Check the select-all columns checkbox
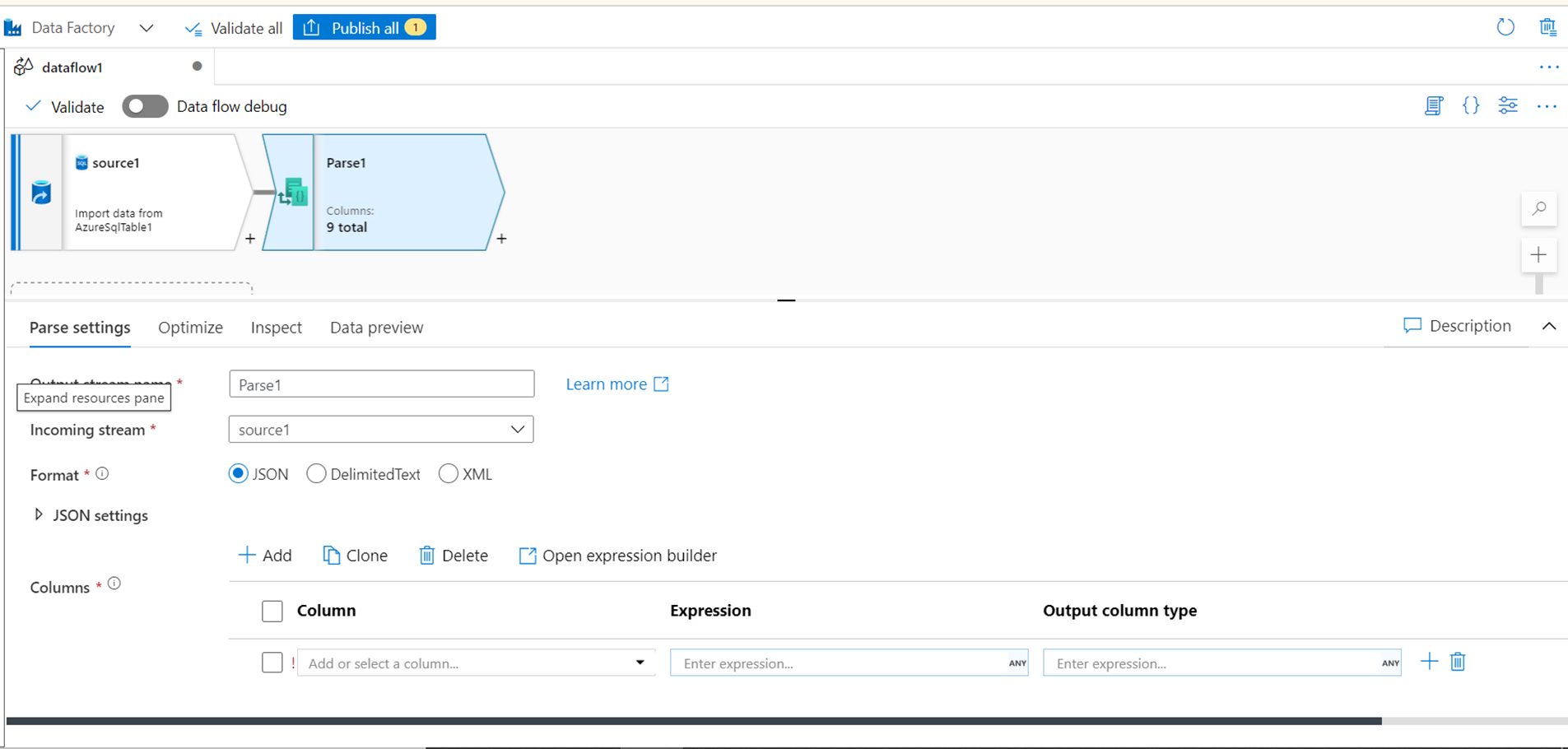The height and width of the screenshot is (749, 1568). [272, 611]
